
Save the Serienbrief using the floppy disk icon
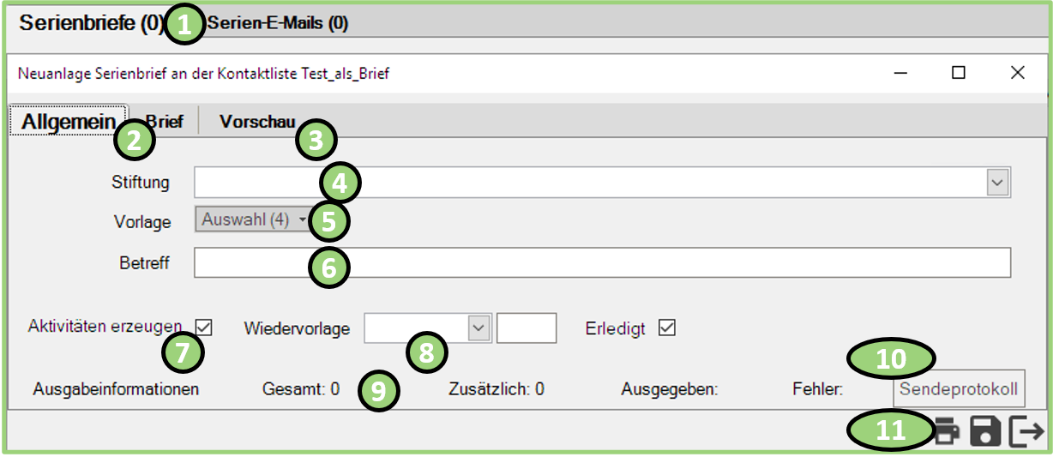(x=986, y=432)
